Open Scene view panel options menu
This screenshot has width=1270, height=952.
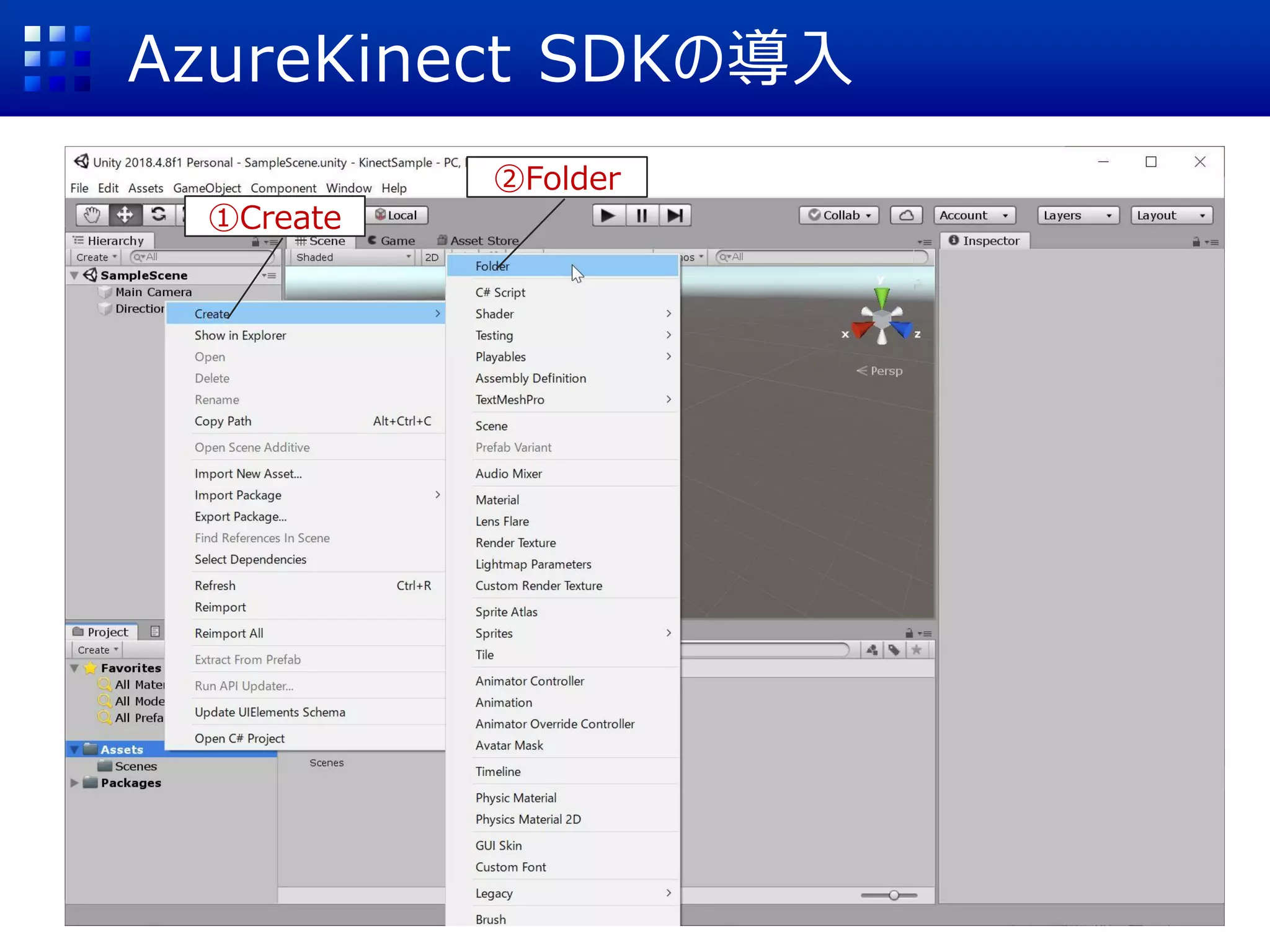(x=925, y=242)
